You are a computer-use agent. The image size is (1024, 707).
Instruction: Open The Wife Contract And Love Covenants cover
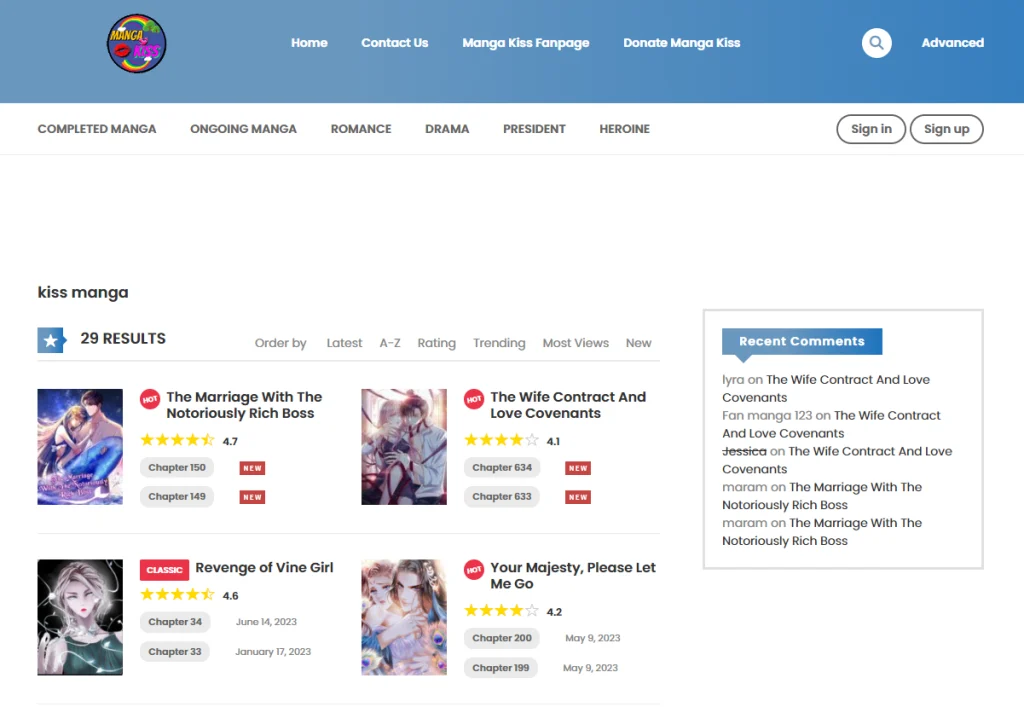pyautogui.click(x=404, y=447)
